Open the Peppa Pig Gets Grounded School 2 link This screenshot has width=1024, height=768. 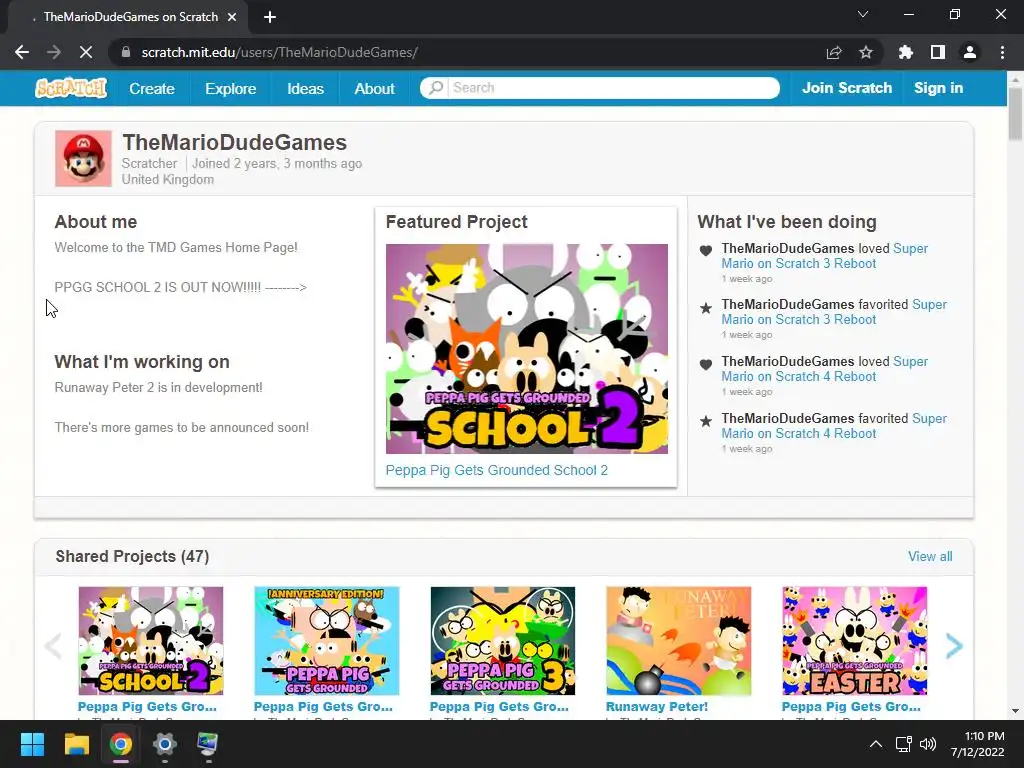[x=496, y=470]
